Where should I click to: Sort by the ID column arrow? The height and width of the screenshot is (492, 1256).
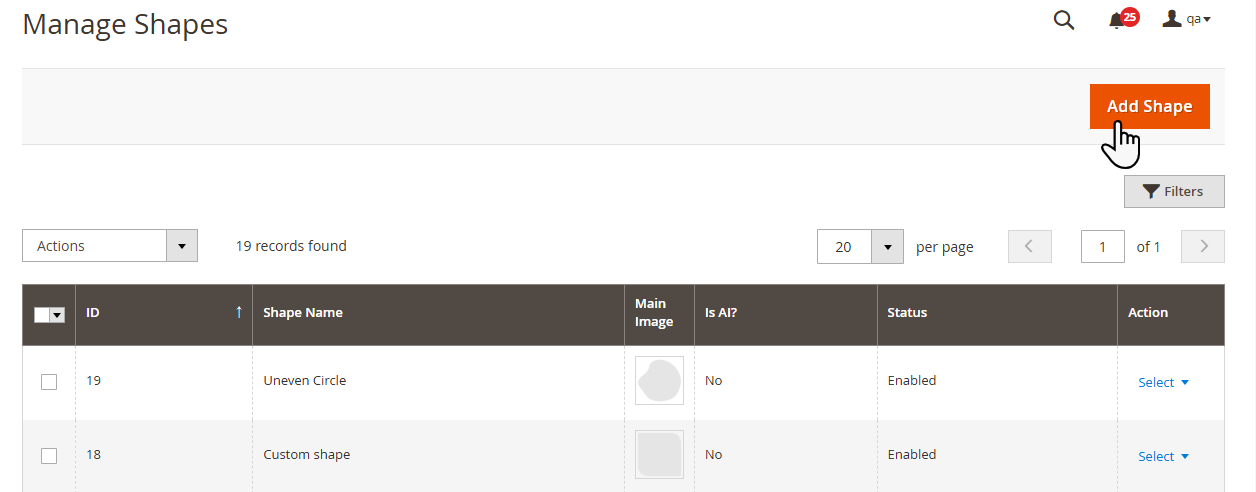coord(239,312)
